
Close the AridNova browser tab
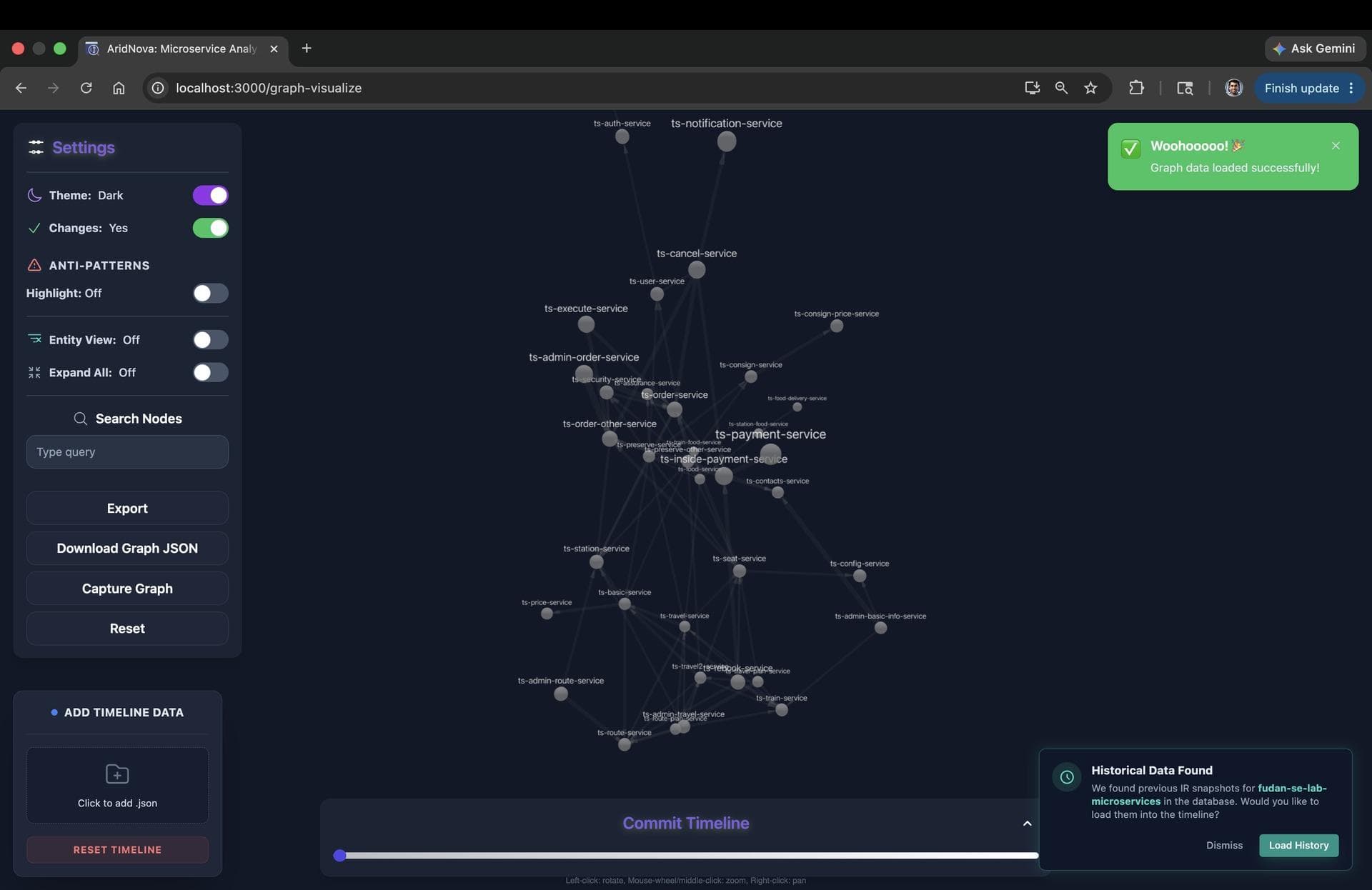[x=274, y=49]
